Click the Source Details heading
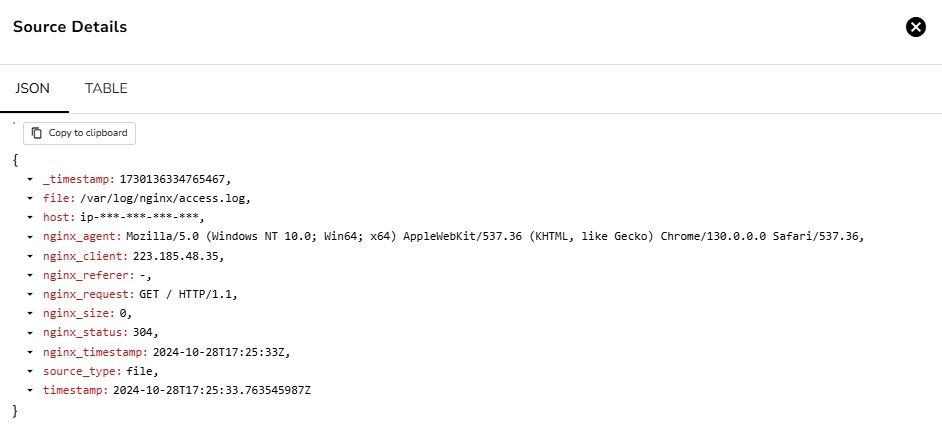Image resolution: width=942 pixels, height=442 pixels. coord(70,27)
